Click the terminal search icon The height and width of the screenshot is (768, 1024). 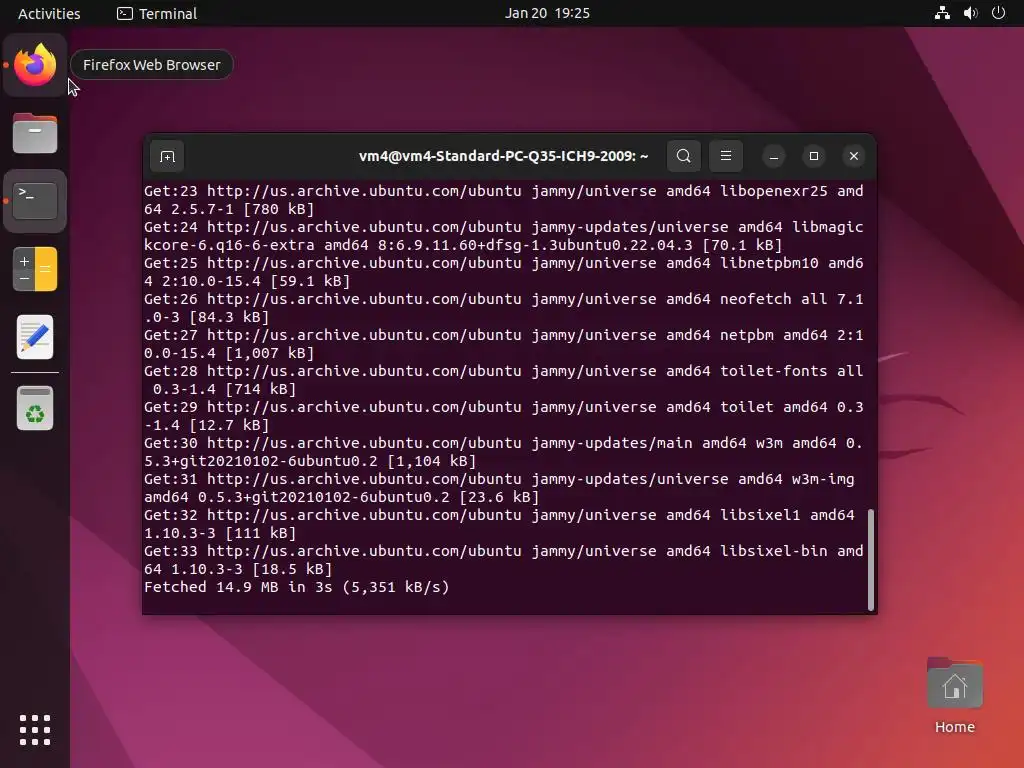[684, 156]
